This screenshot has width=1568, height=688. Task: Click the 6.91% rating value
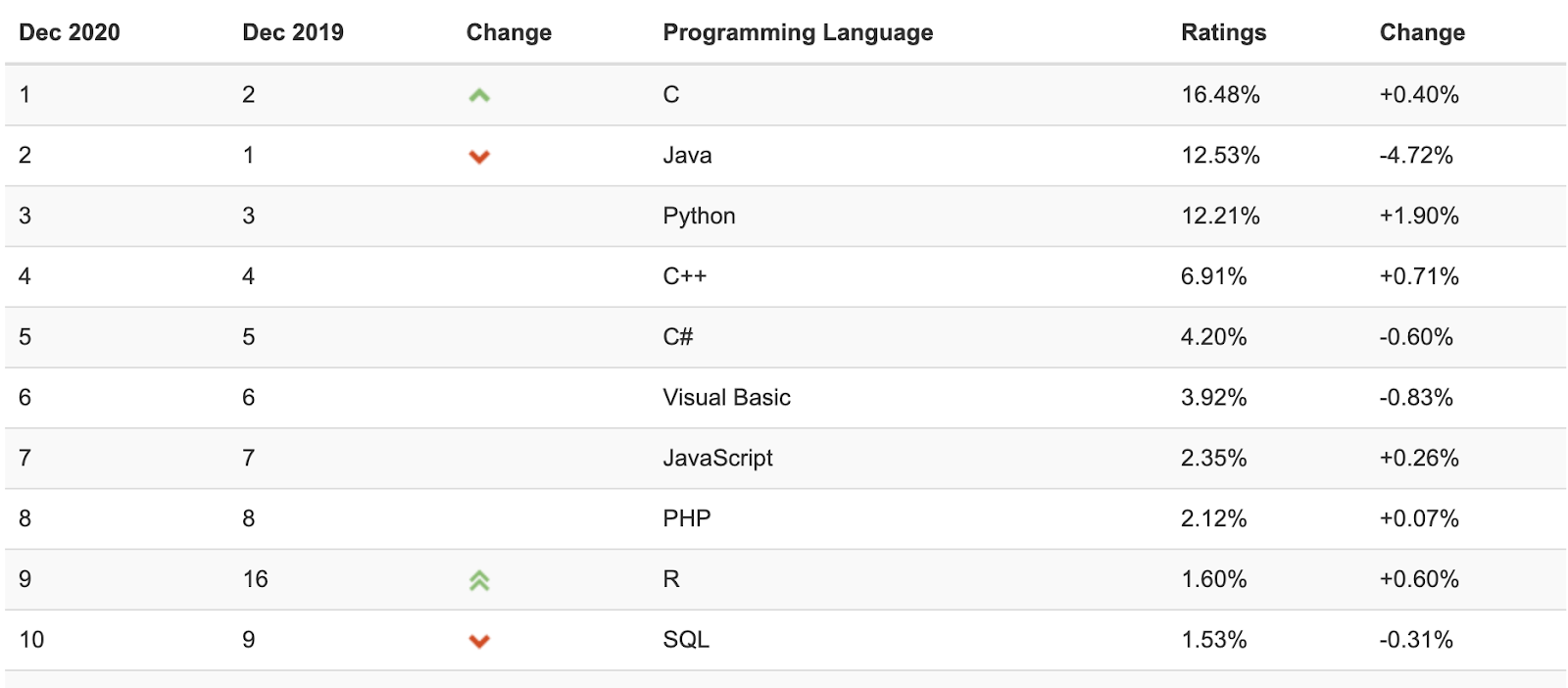point(1213,276)
